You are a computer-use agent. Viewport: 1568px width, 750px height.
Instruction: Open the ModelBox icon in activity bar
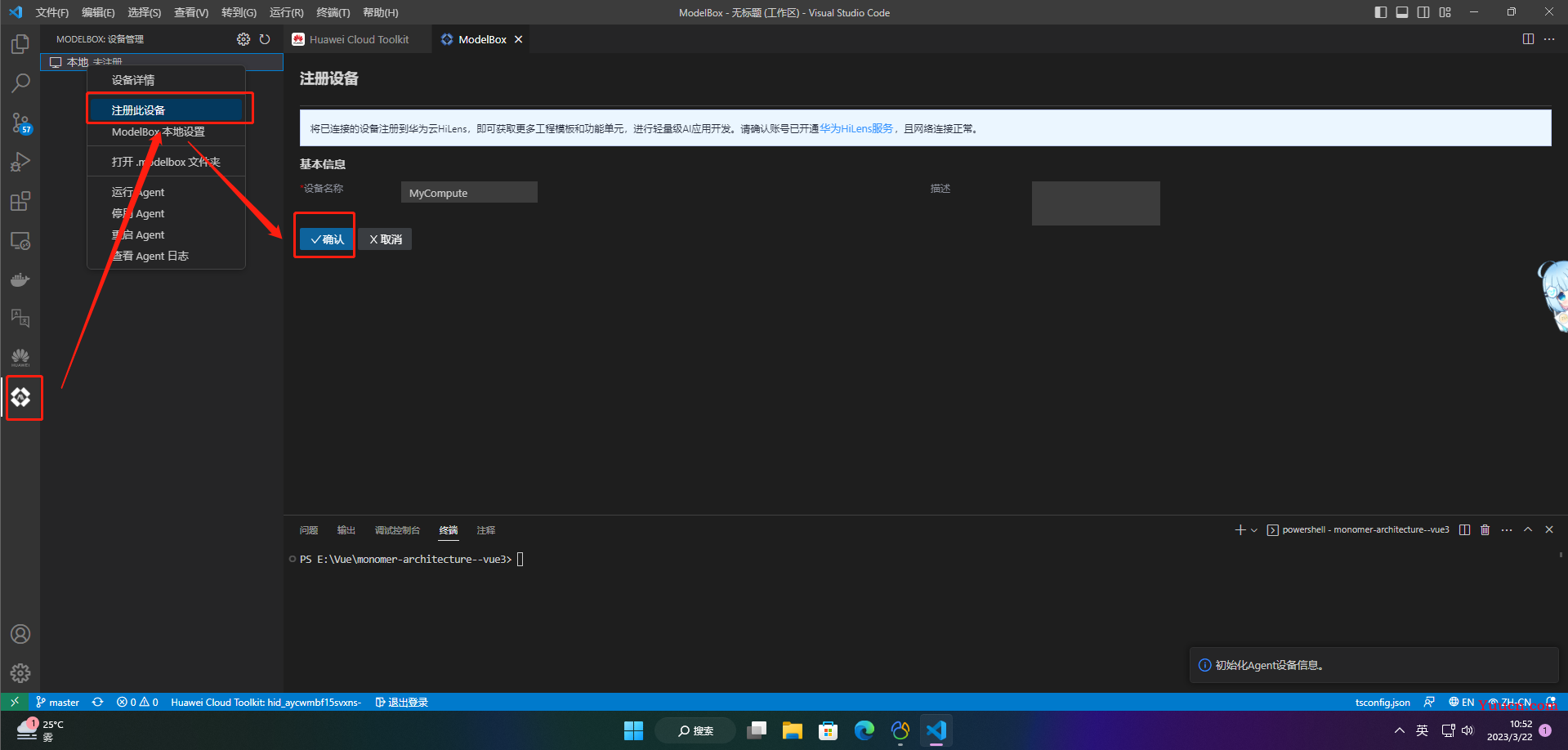pyautogui.click(x=20, y=397)
